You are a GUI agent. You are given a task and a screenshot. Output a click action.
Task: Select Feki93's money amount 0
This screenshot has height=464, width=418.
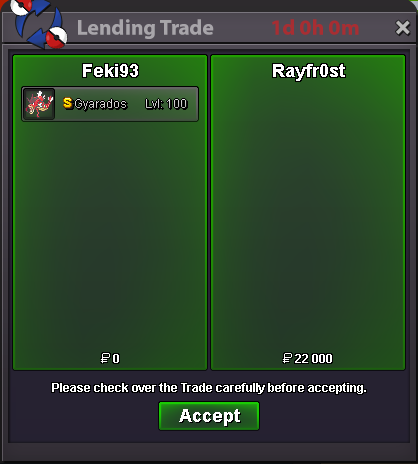116,359
